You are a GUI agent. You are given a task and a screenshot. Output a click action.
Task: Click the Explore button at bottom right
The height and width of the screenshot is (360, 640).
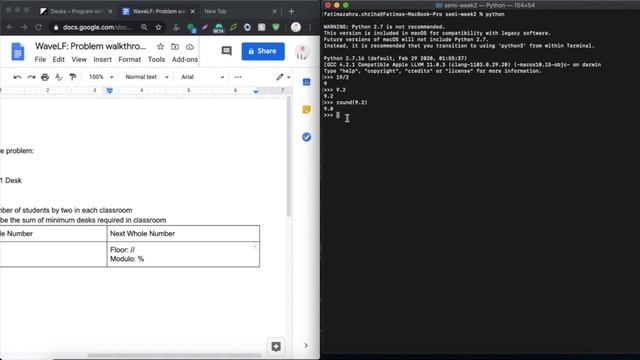[276, 347]
